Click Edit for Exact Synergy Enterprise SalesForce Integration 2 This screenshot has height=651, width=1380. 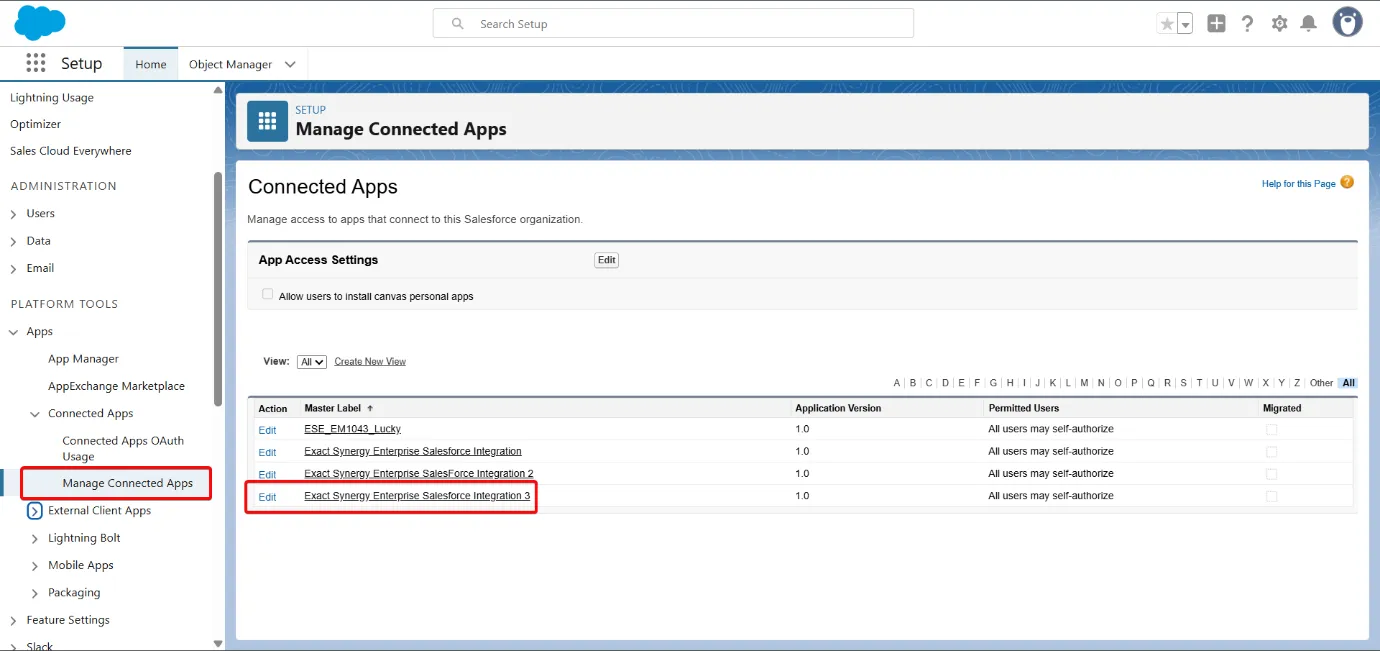(x=267, y=475)
